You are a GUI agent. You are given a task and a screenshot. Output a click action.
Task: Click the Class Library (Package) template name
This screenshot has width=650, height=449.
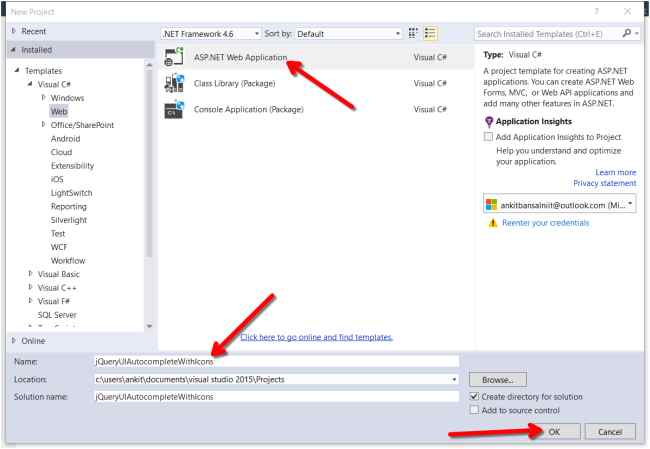tap(235, 83)
